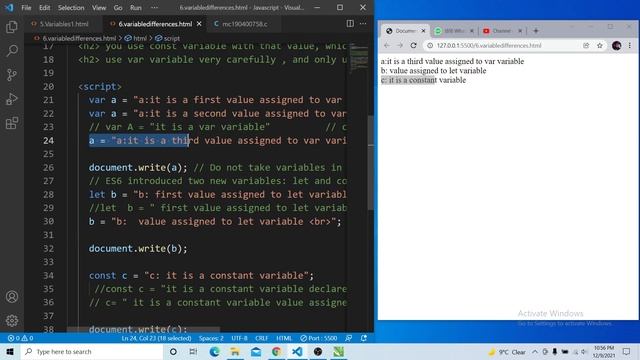This screenshot has width=640, height=360.
Task: Click the taskbar search box
Action: point(92,351)
